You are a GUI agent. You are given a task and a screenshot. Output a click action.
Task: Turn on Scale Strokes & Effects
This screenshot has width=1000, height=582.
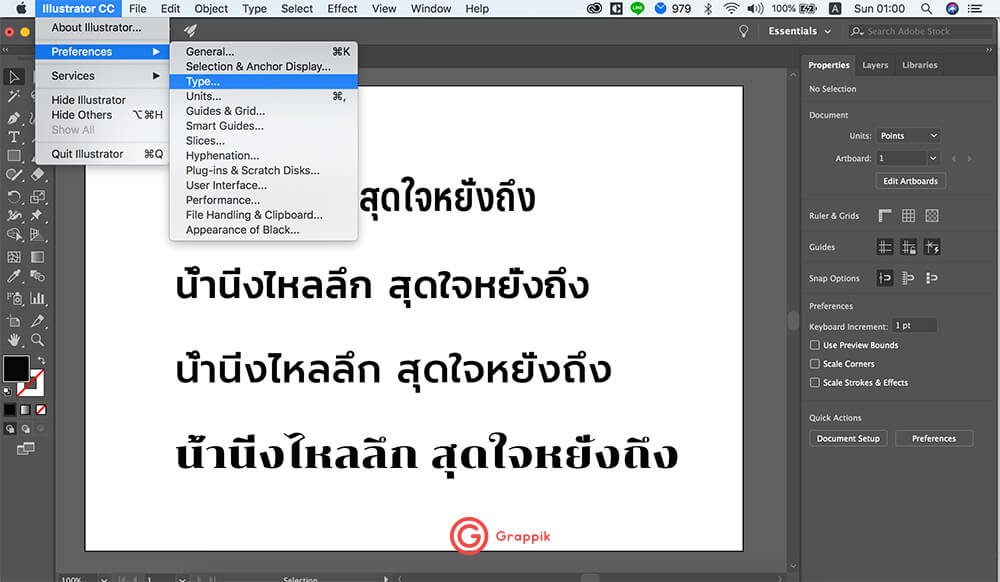click(815, 382)
